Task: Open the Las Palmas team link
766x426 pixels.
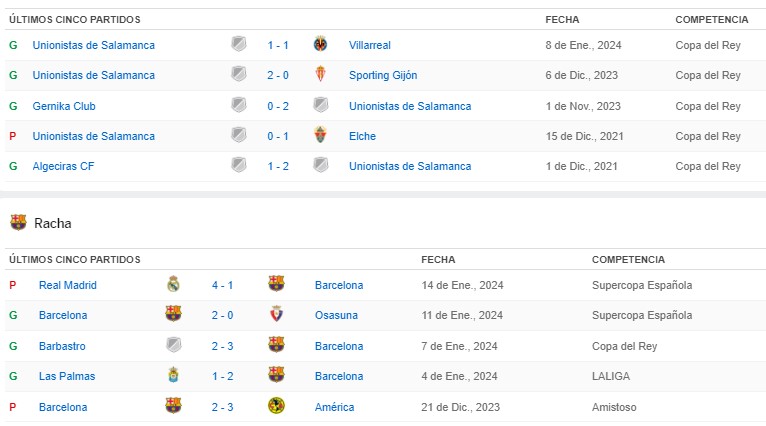Action: (x=62, y=376)
